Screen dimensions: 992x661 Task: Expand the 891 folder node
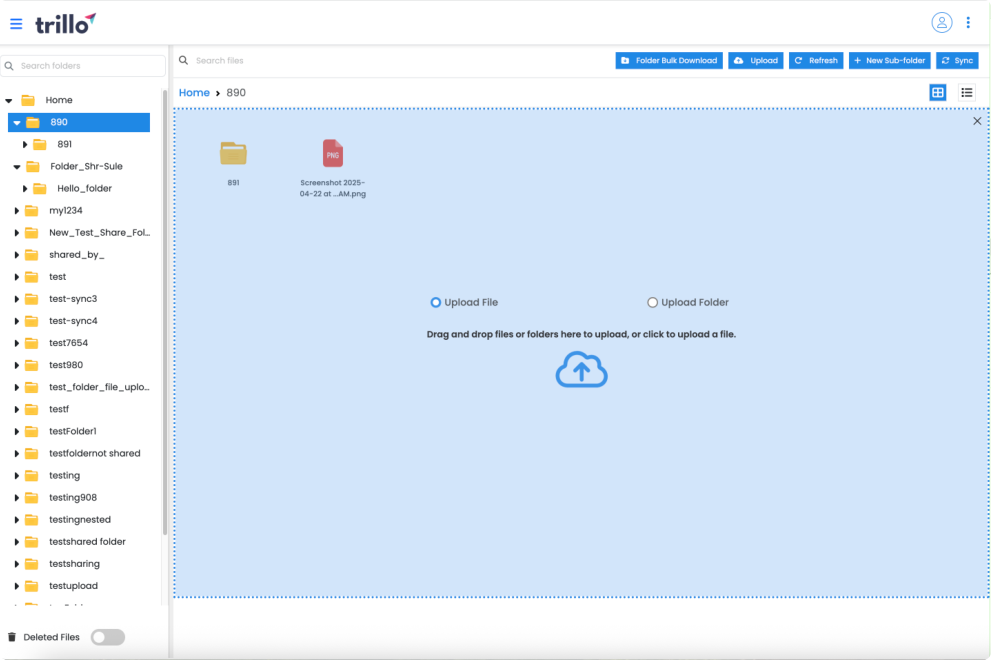[x=25, y=145]
